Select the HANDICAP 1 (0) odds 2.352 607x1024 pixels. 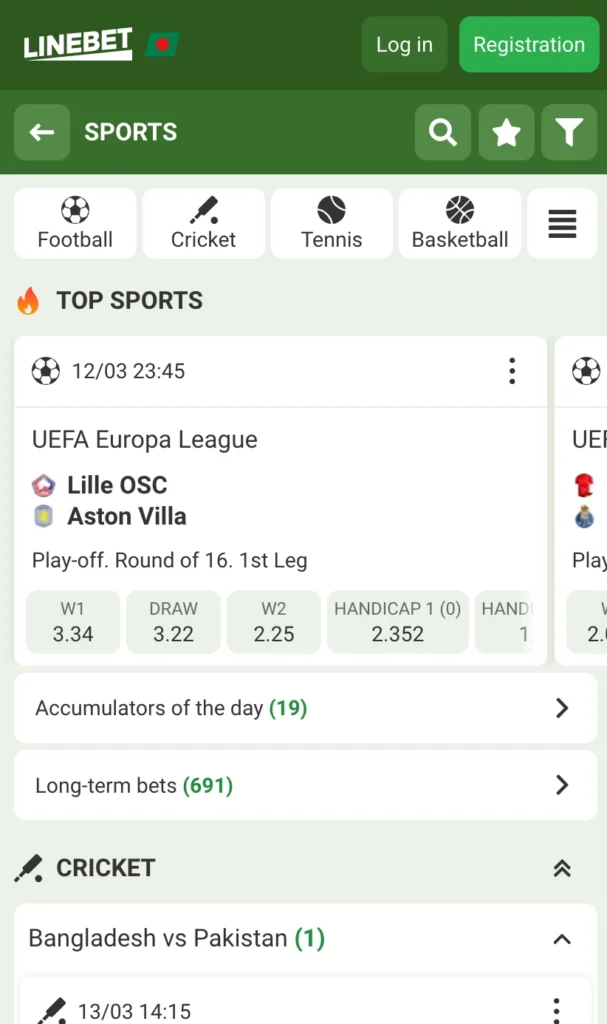point(397,622)
